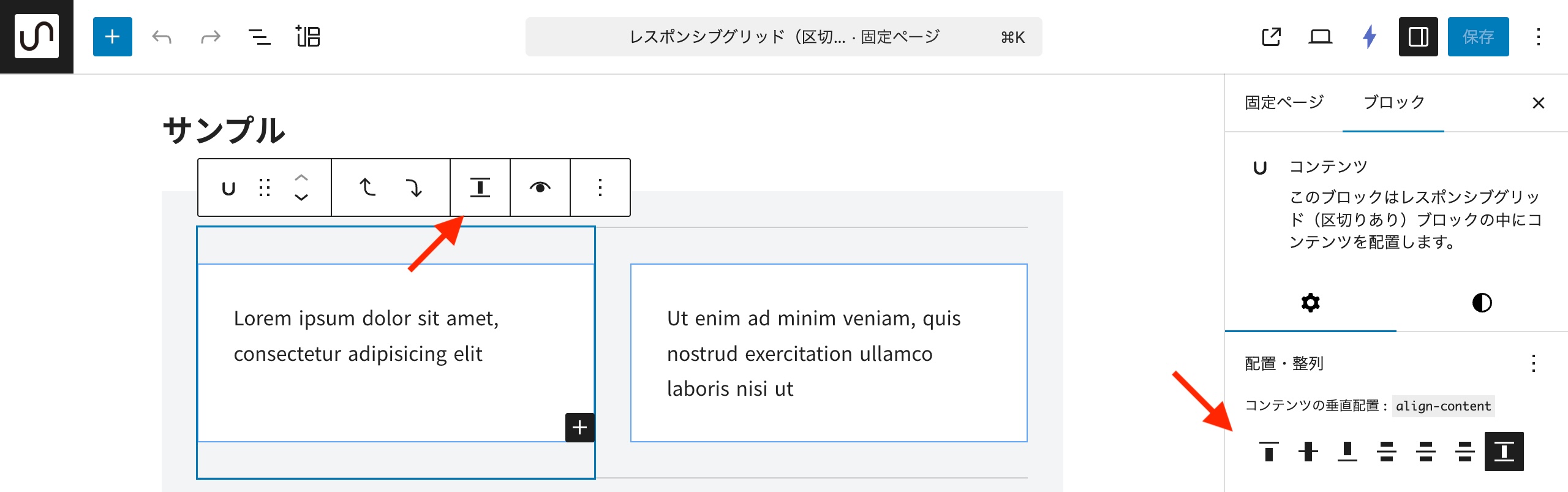Image resolution: width=1568 pixels, height=492 pixels.
Task: Select stretch vertical alignment option
Action: tap(1504, 452)
